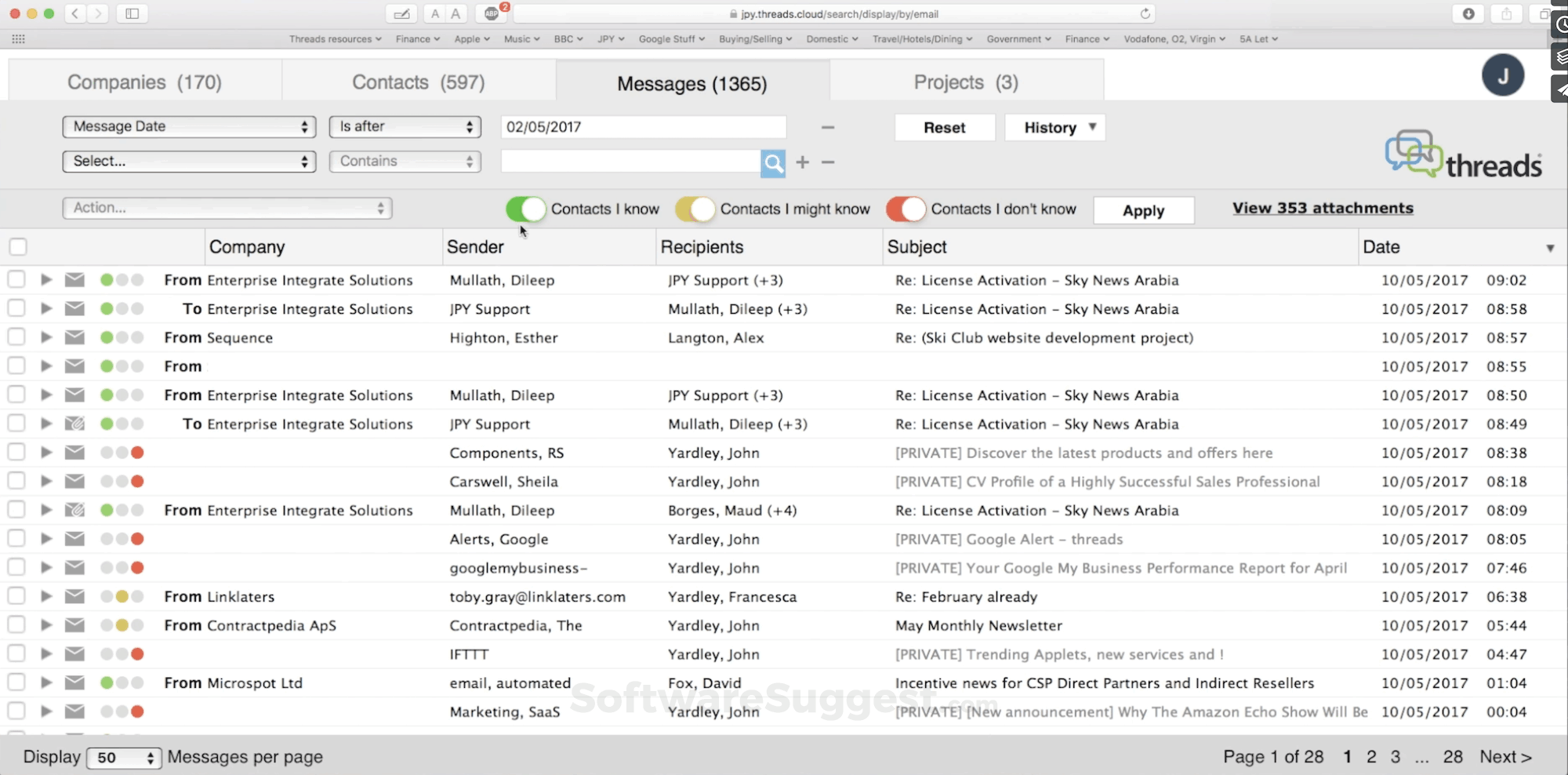The height and width of the screenshot is (775, 1568).
Task: Click the Apply button
Action: pyautogui.click(x=1143, y=210)
